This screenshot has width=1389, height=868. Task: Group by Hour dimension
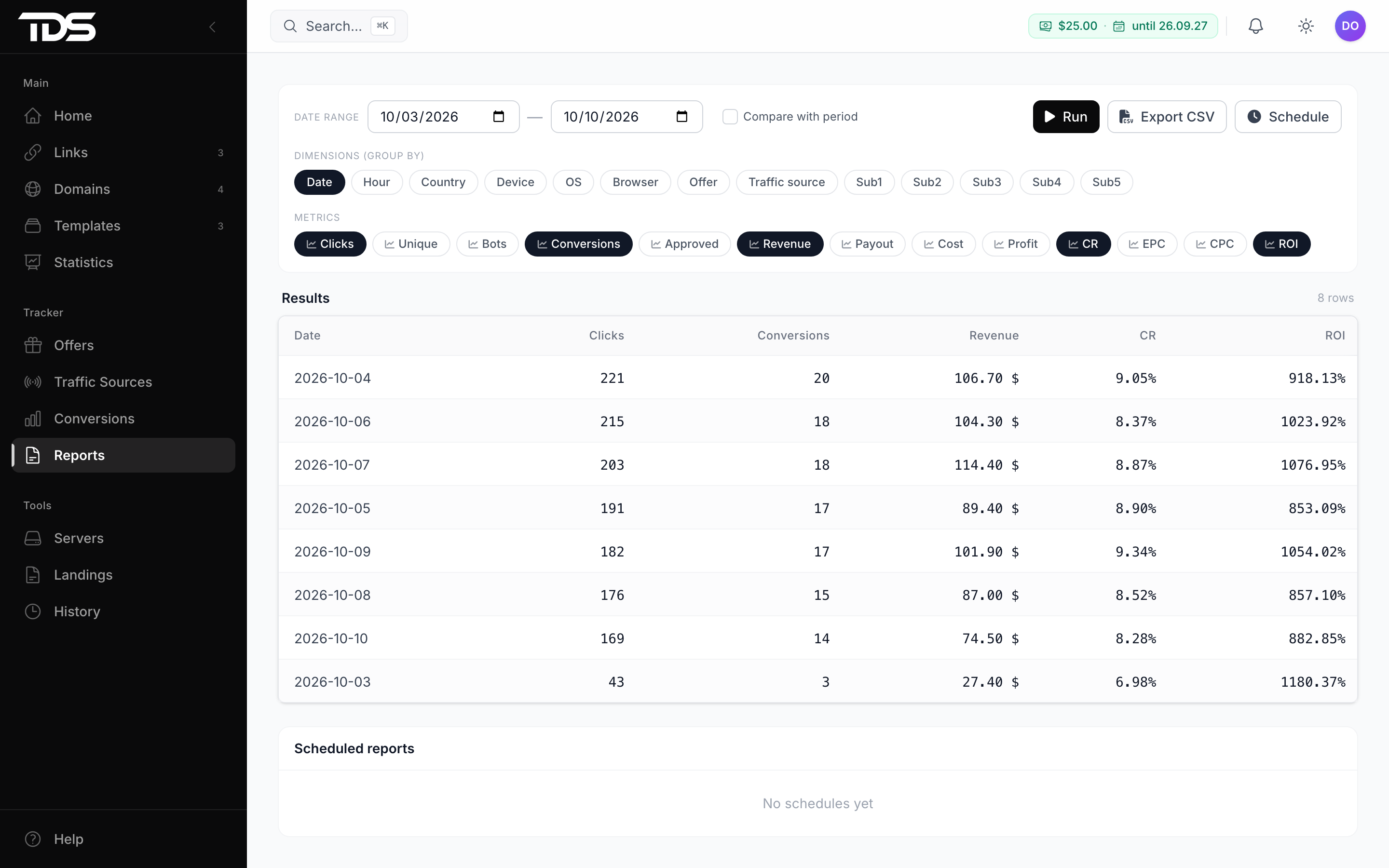point(377,182)
